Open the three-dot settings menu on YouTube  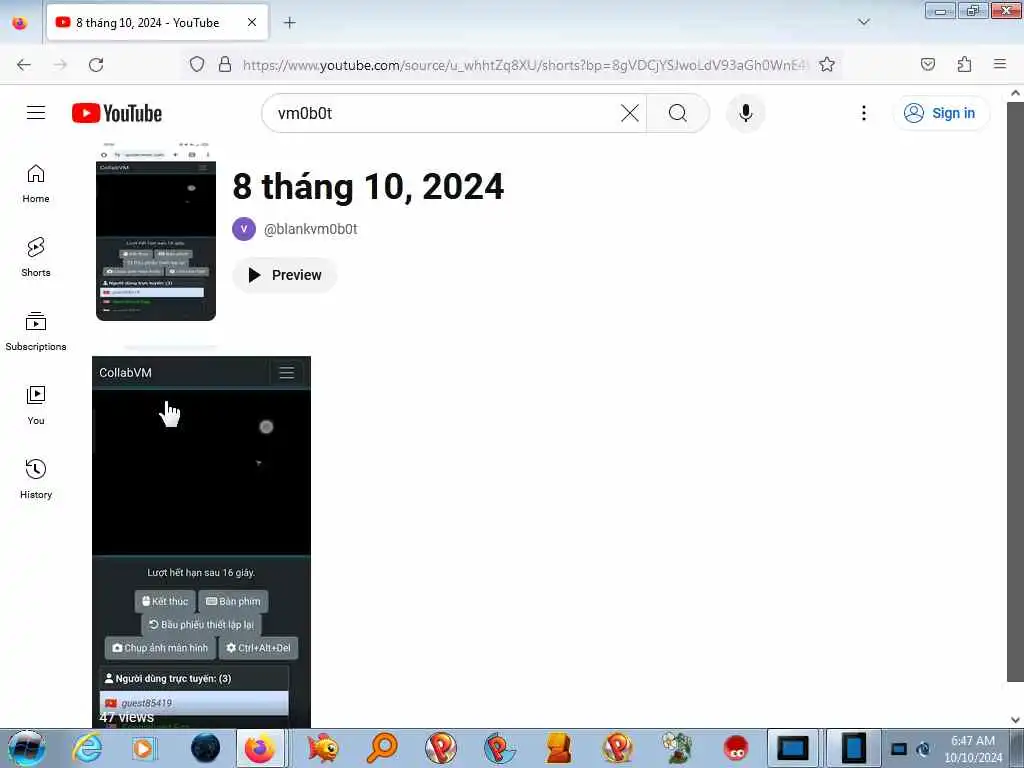[863, 113]
